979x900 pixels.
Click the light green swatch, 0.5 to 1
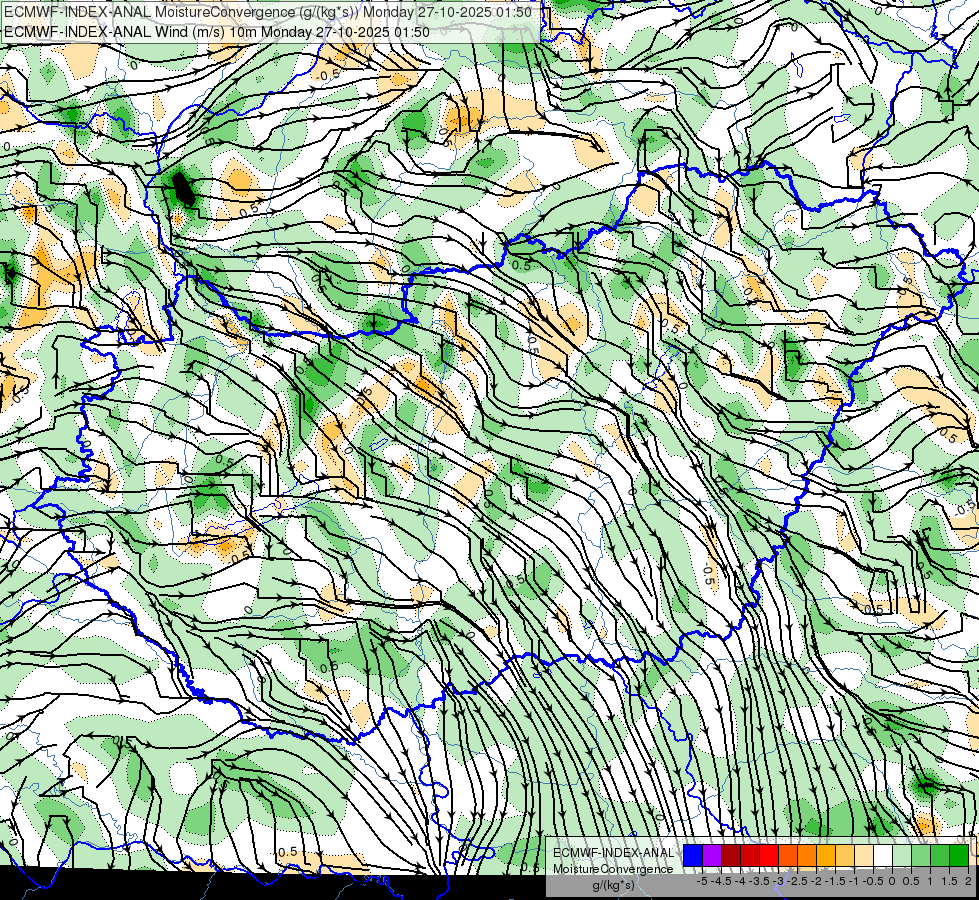pos(921,856)
